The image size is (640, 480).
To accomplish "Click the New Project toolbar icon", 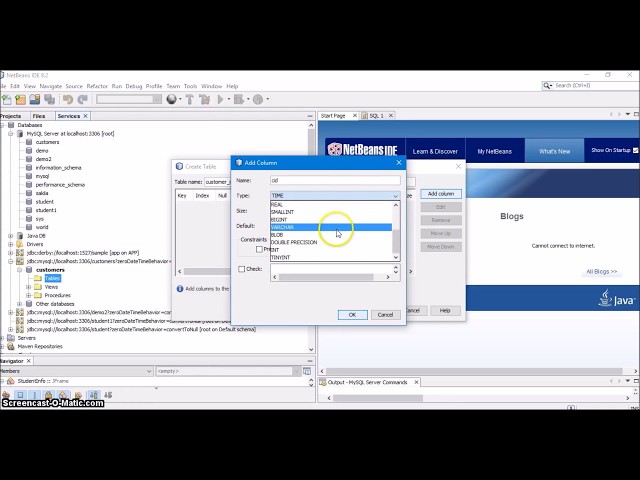I will point(20,99).
